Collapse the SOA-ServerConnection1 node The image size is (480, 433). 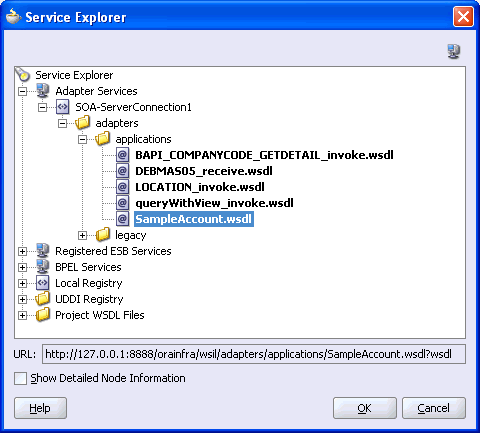click(42, 107)
